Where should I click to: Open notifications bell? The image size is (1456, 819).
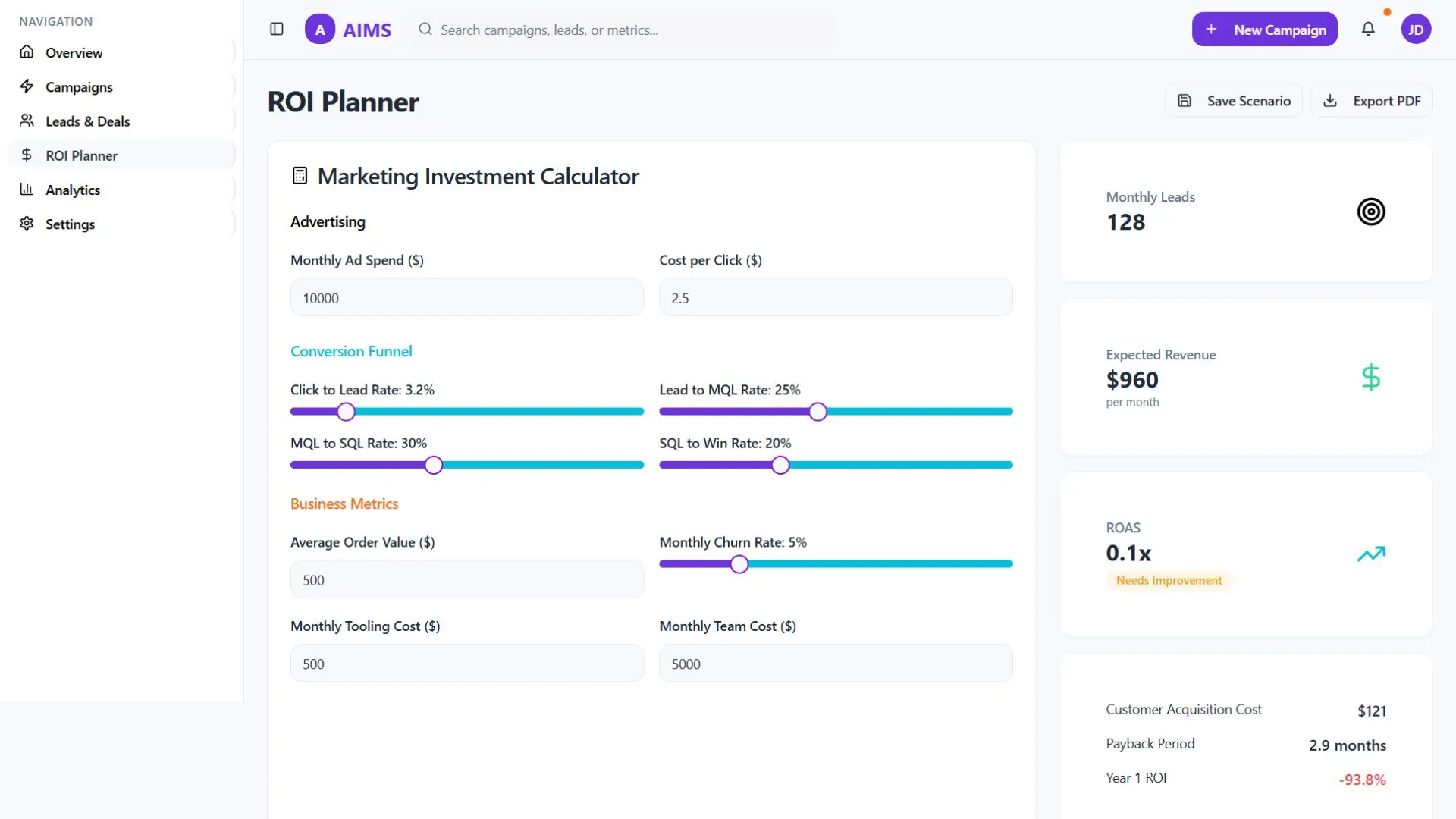(x=1368, y=29)
